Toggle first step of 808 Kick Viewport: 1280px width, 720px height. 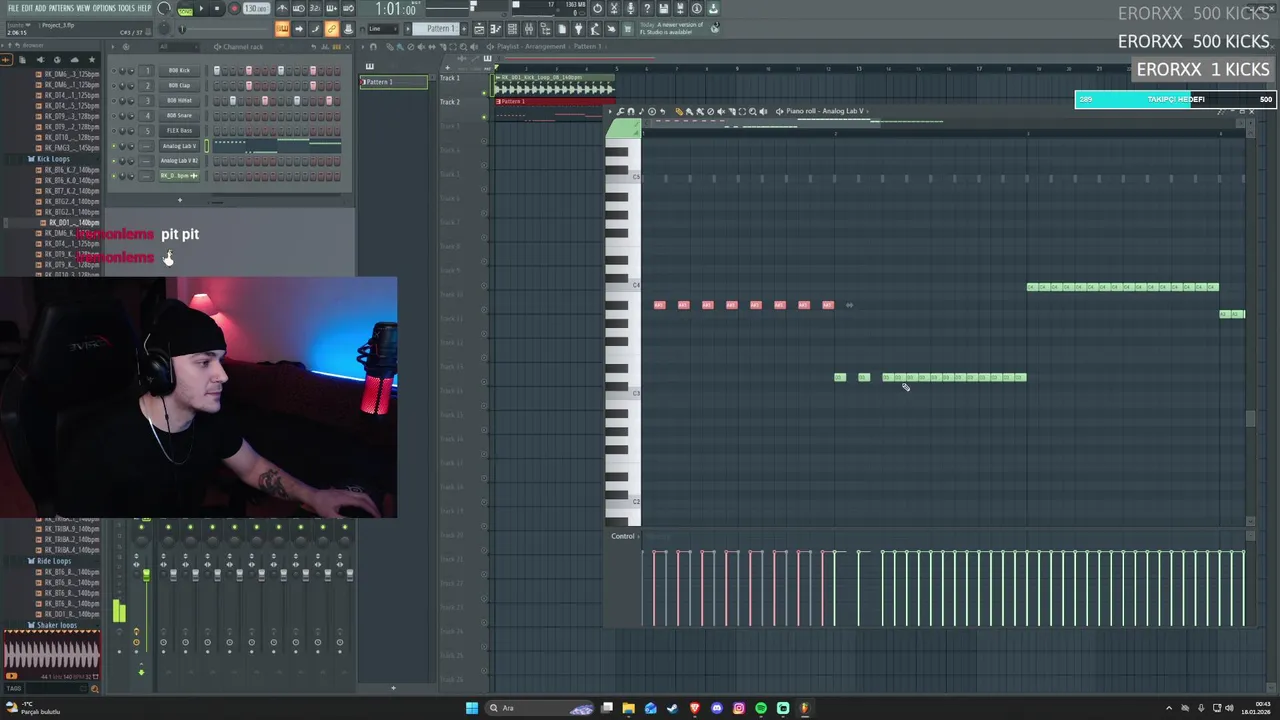[x=217, y=71]
